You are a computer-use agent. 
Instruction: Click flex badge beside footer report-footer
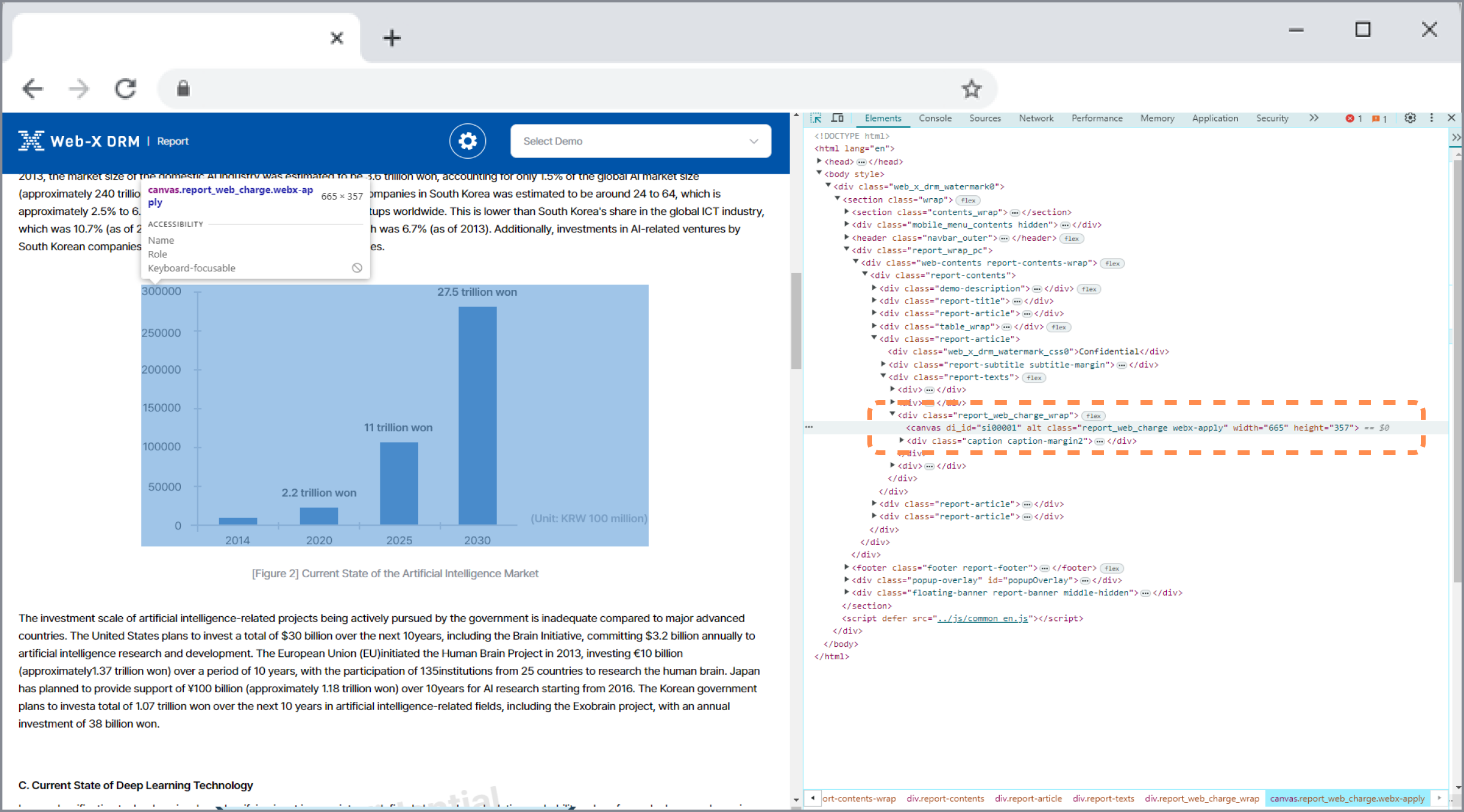(x=1112, y=568)
